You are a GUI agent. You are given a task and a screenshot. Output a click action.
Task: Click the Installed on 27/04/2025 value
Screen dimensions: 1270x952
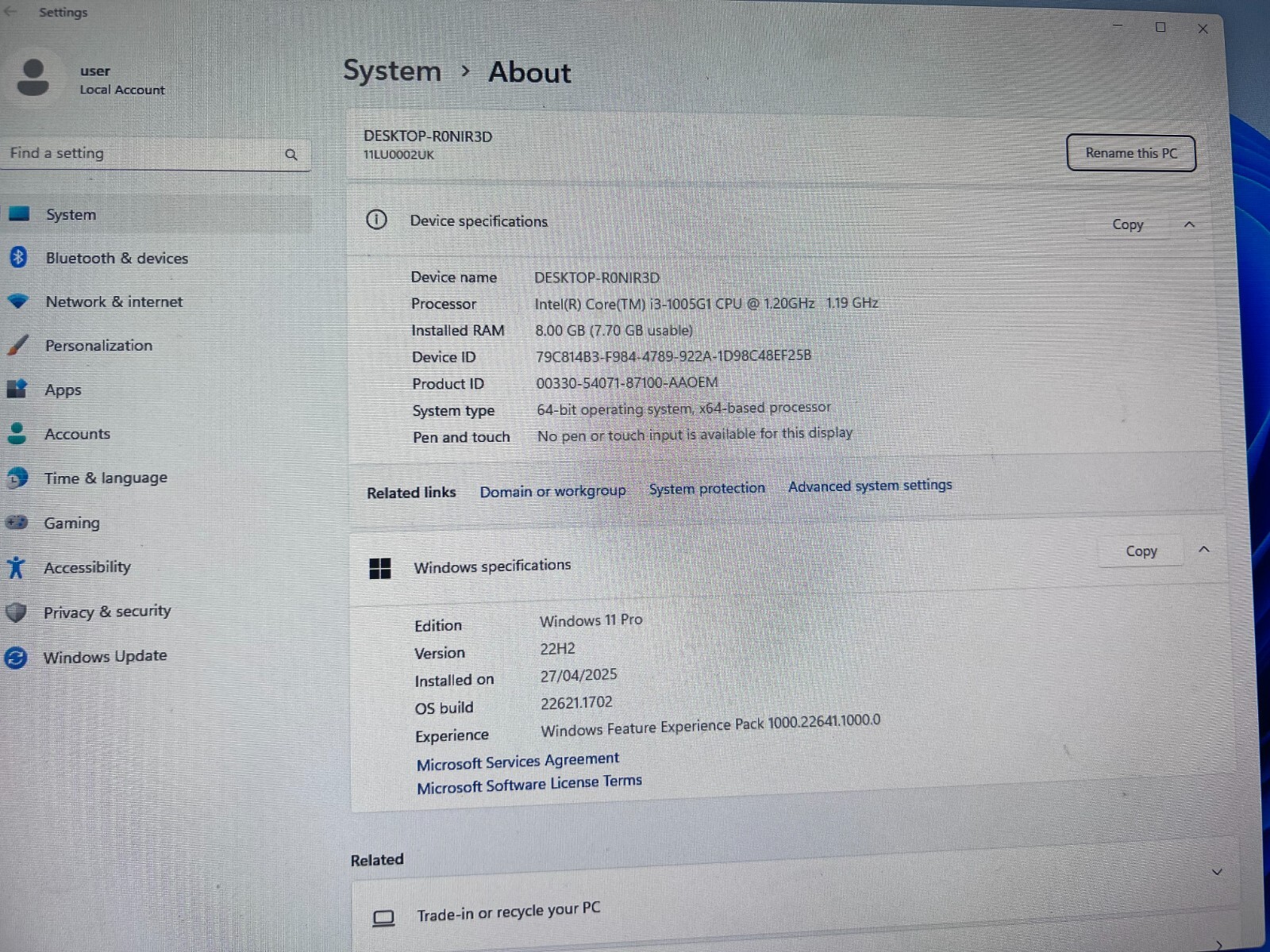click(x=579, y=675)
